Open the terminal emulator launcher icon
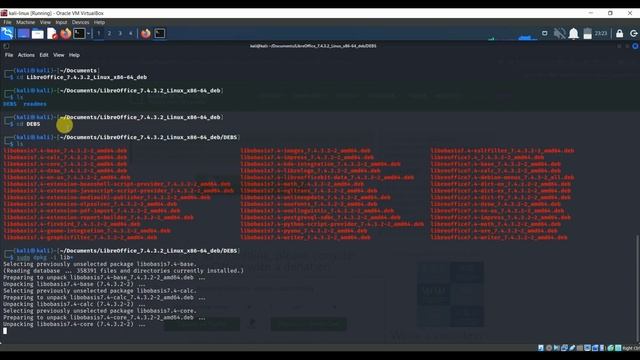Screen dimensions: 640x360 tap(79, 33)
